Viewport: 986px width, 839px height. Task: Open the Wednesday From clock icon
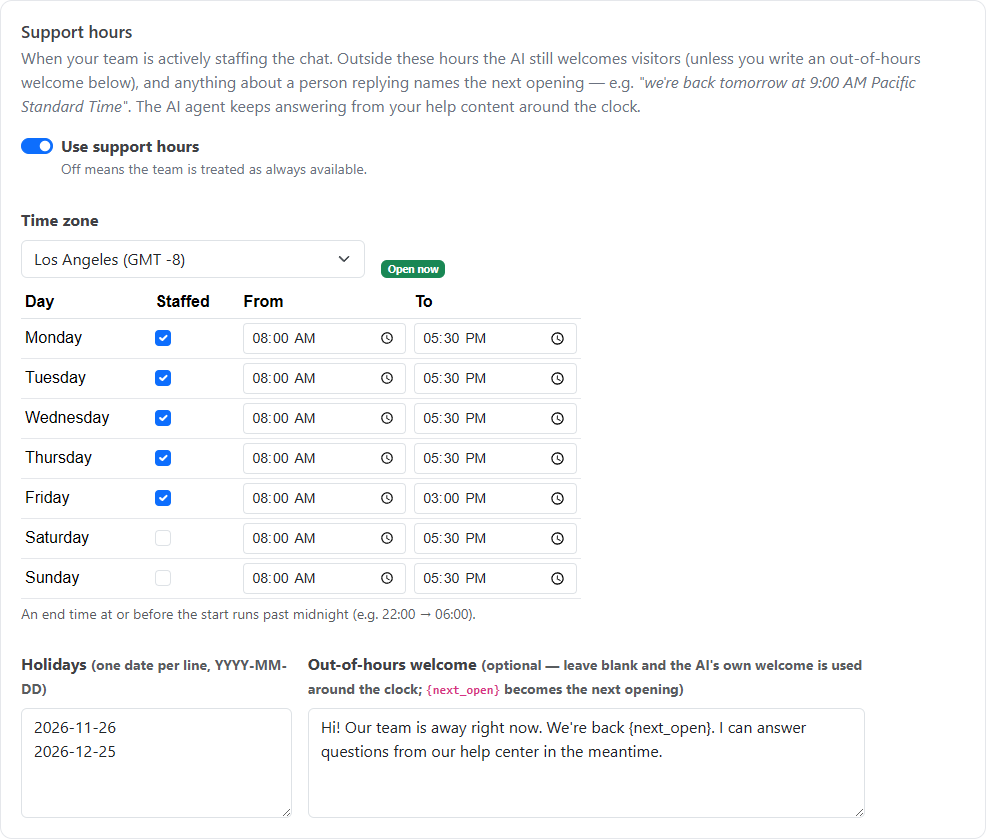tap(387, 418)
